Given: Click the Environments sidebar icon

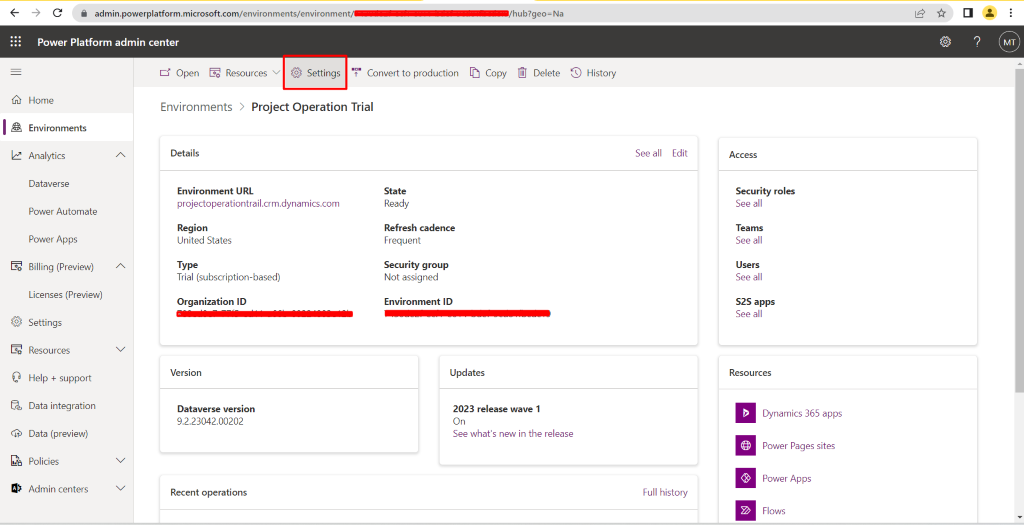Looking at the screenshot, I should point(16,127).
